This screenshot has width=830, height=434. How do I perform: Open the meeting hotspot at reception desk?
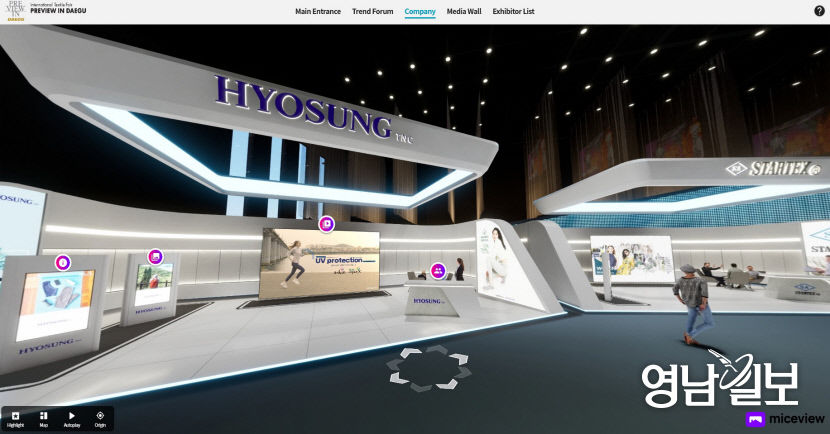pyautogui.click(x=438, y=271)
